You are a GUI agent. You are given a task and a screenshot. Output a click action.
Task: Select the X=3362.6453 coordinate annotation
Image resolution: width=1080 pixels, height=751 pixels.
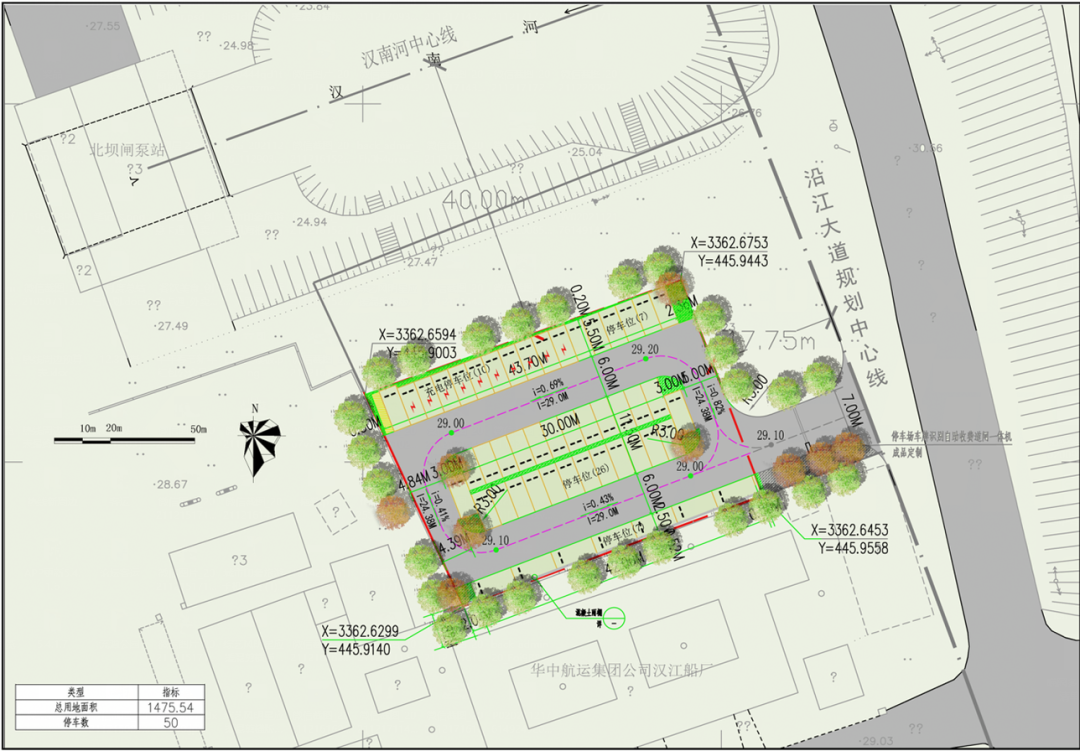849,531
